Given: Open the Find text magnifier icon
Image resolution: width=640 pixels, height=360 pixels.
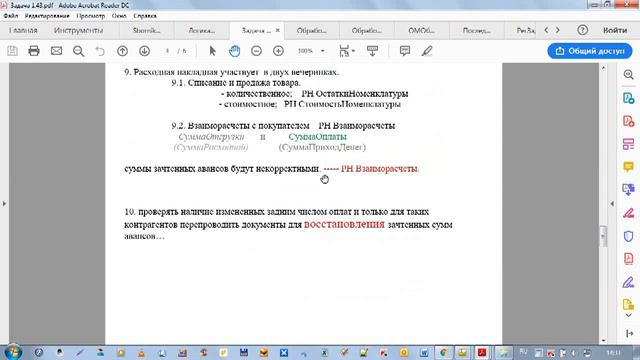Looking at the screenshot, I should pos(78,51).
